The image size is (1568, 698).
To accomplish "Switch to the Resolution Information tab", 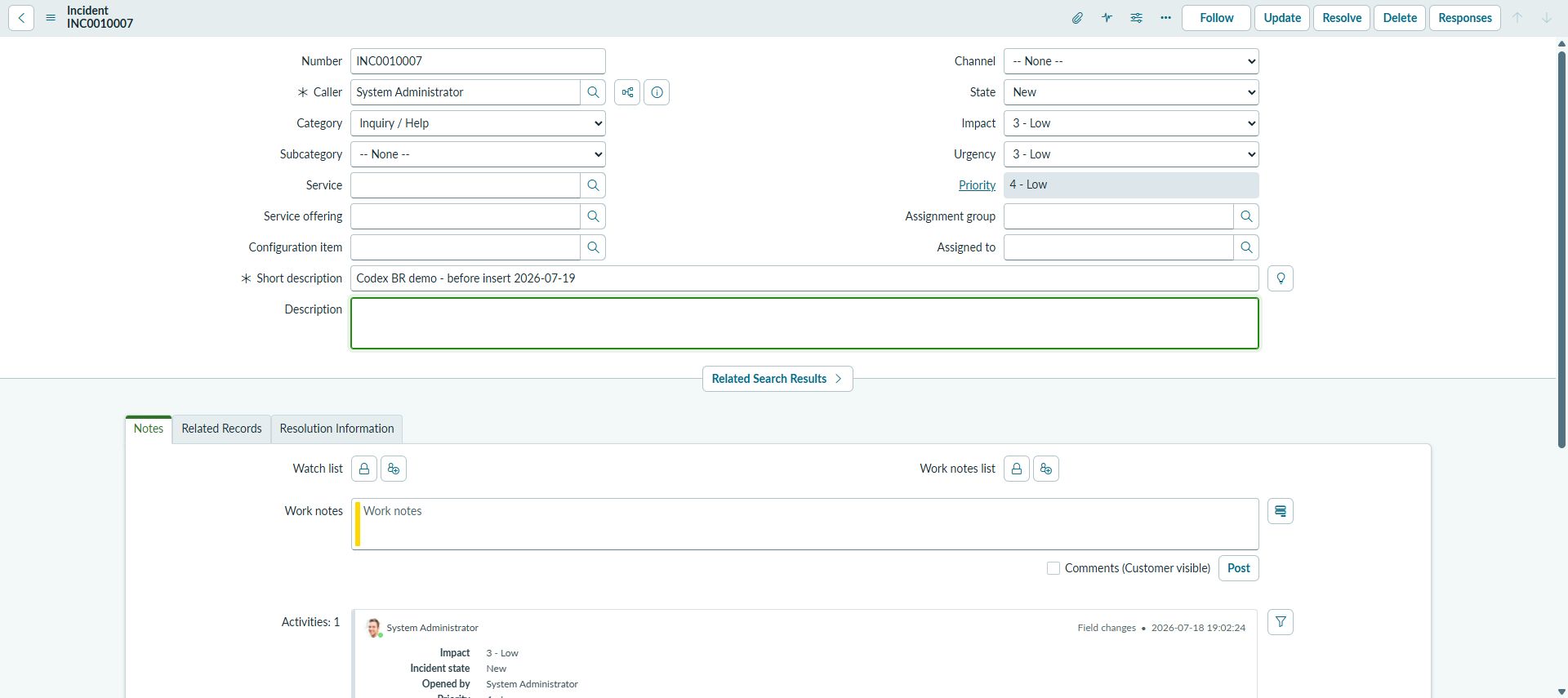I will pos(336,429).
